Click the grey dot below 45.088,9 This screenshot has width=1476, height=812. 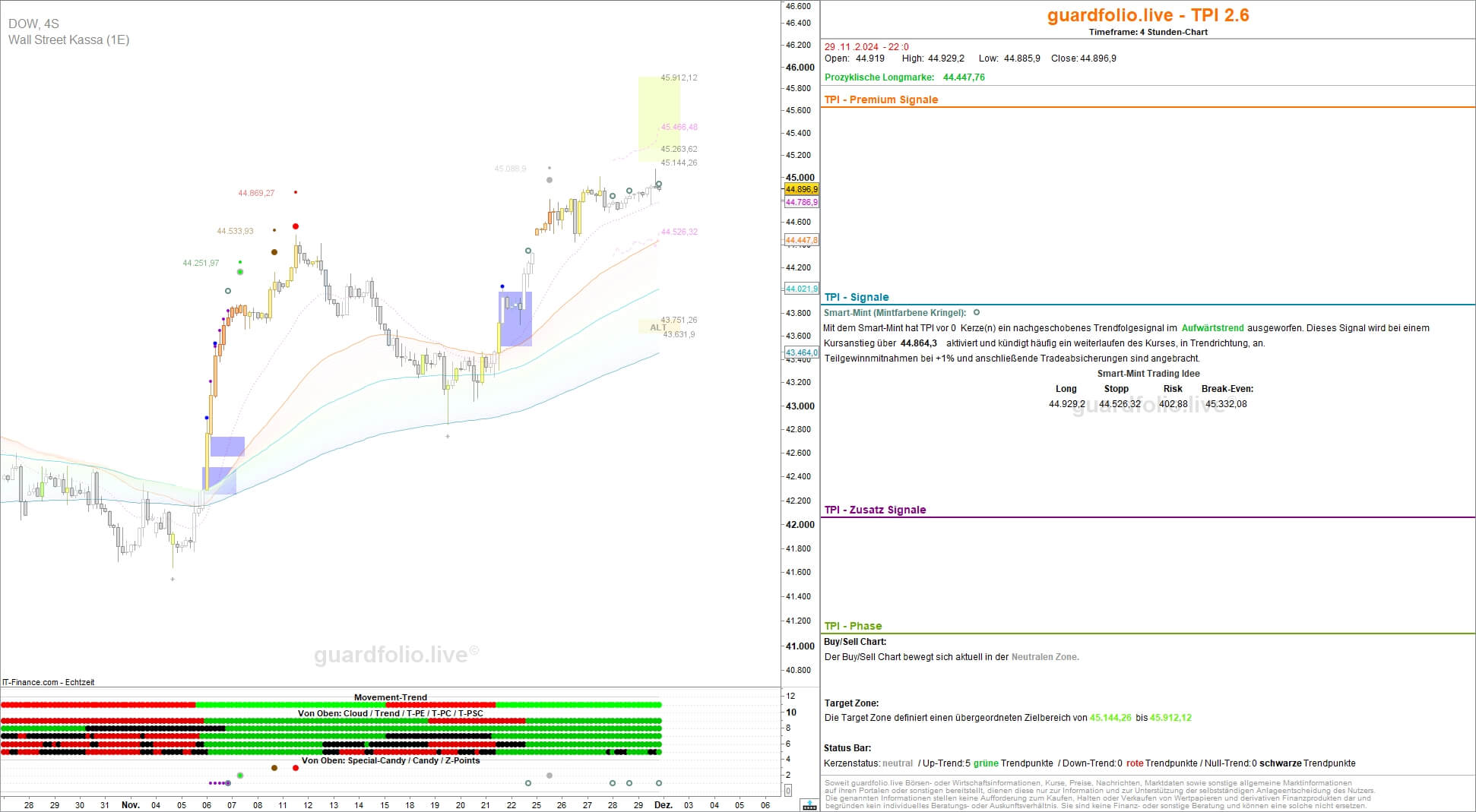(x=550, y=180)
